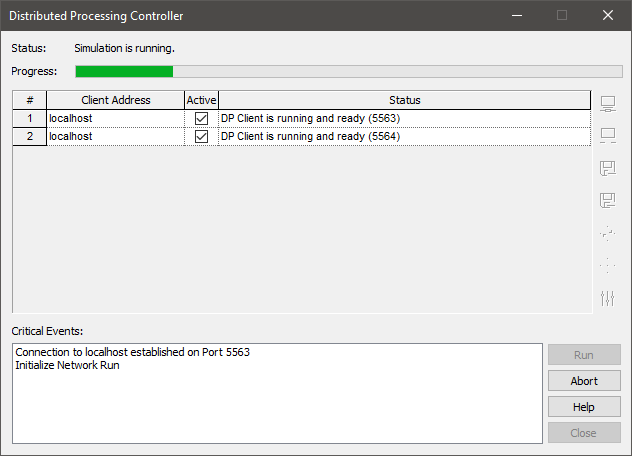
Task: Click the green progress bar
Action: click(x=349, y=71)
